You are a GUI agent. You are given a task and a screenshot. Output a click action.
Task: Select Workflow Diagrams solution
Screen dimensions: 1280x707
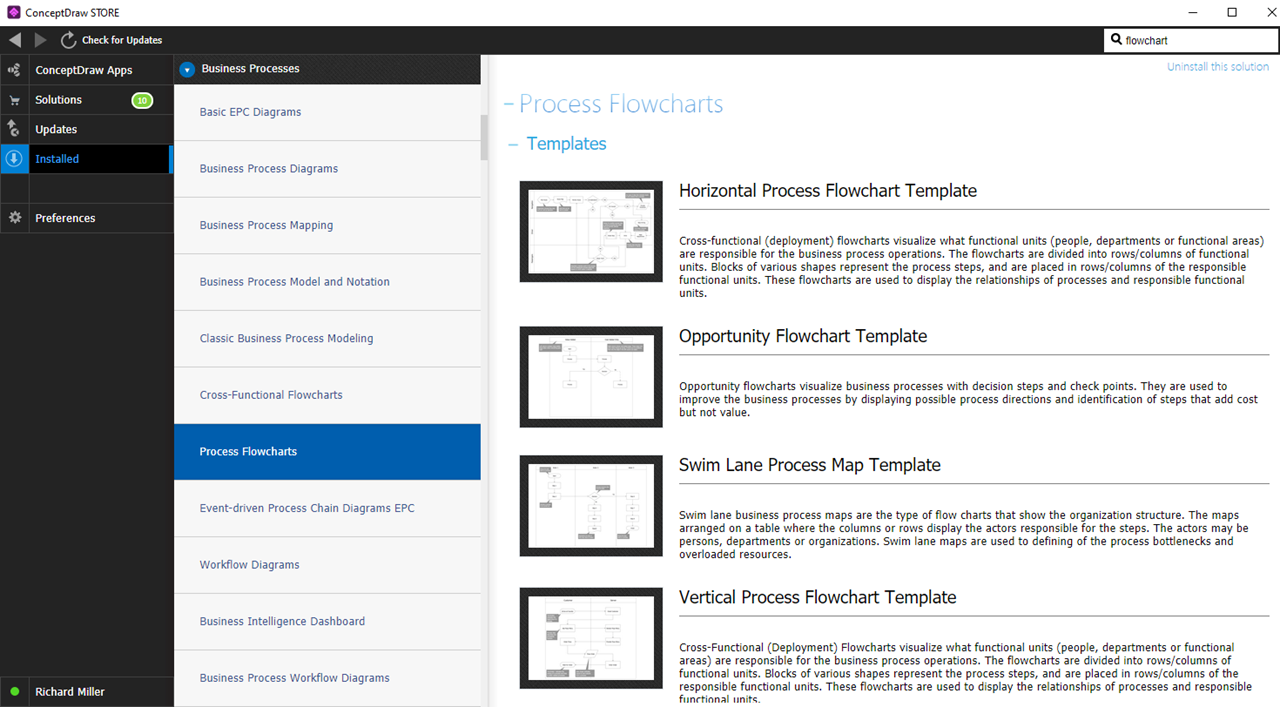327,565
